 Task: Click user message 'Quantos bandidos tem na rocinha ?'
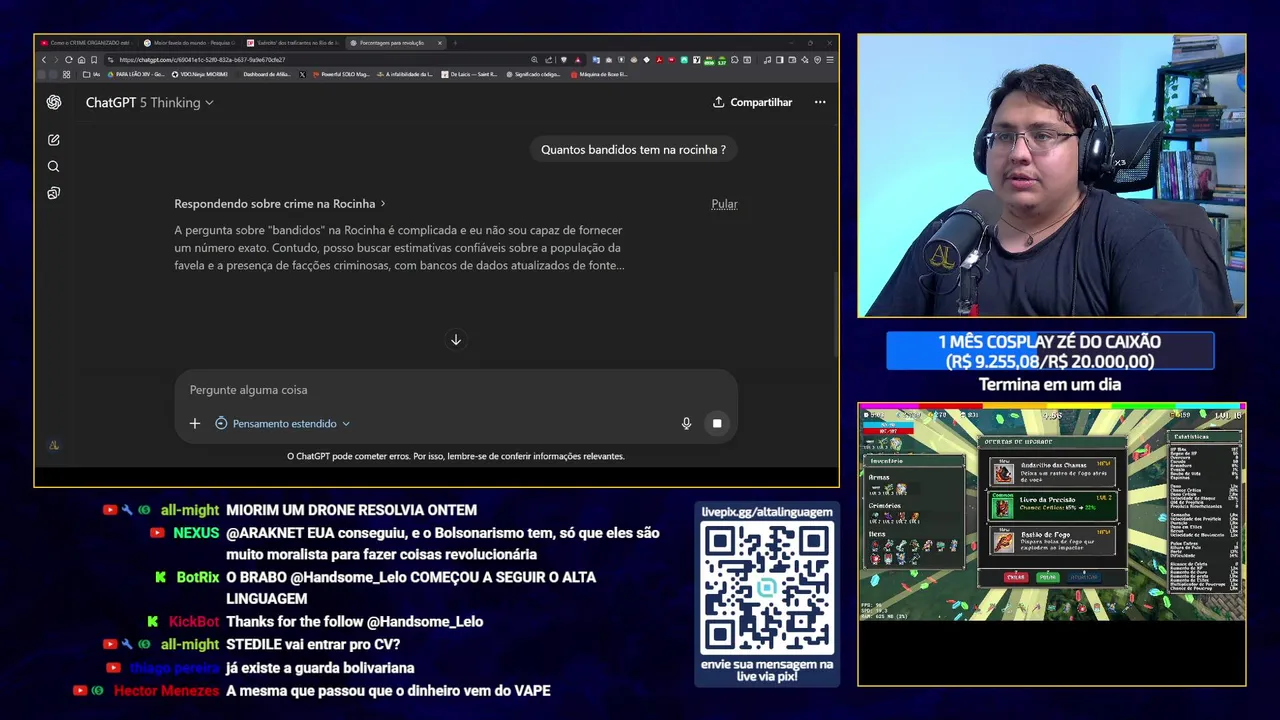tap(633, 149)
